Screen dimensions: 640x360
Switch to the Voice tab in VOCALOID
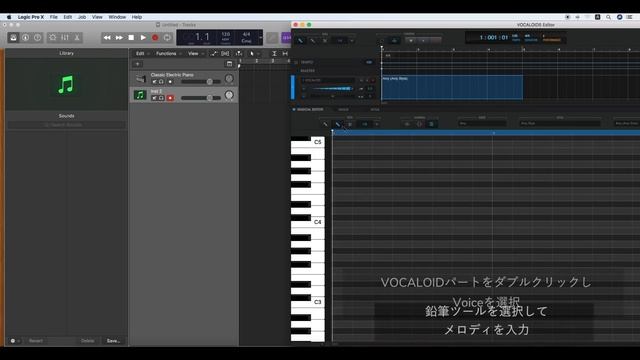click(x=343, y=109)
